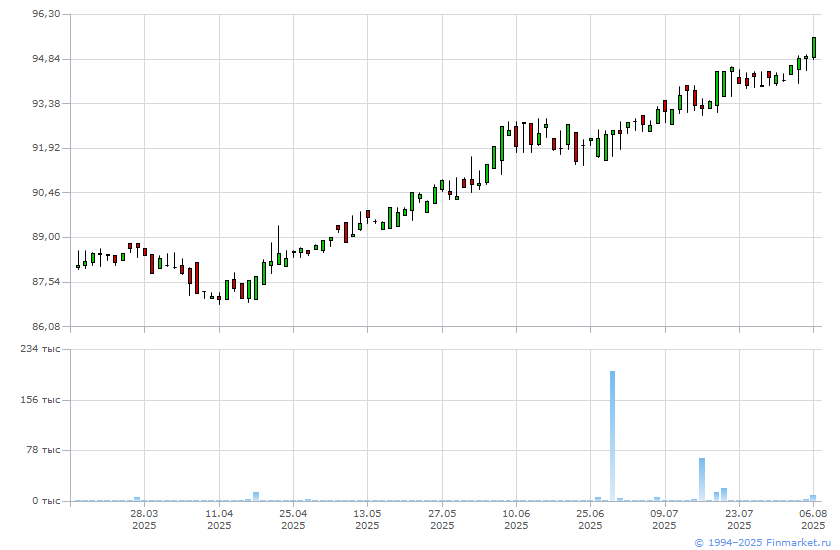Click the 93,38 price axis label

46,103
